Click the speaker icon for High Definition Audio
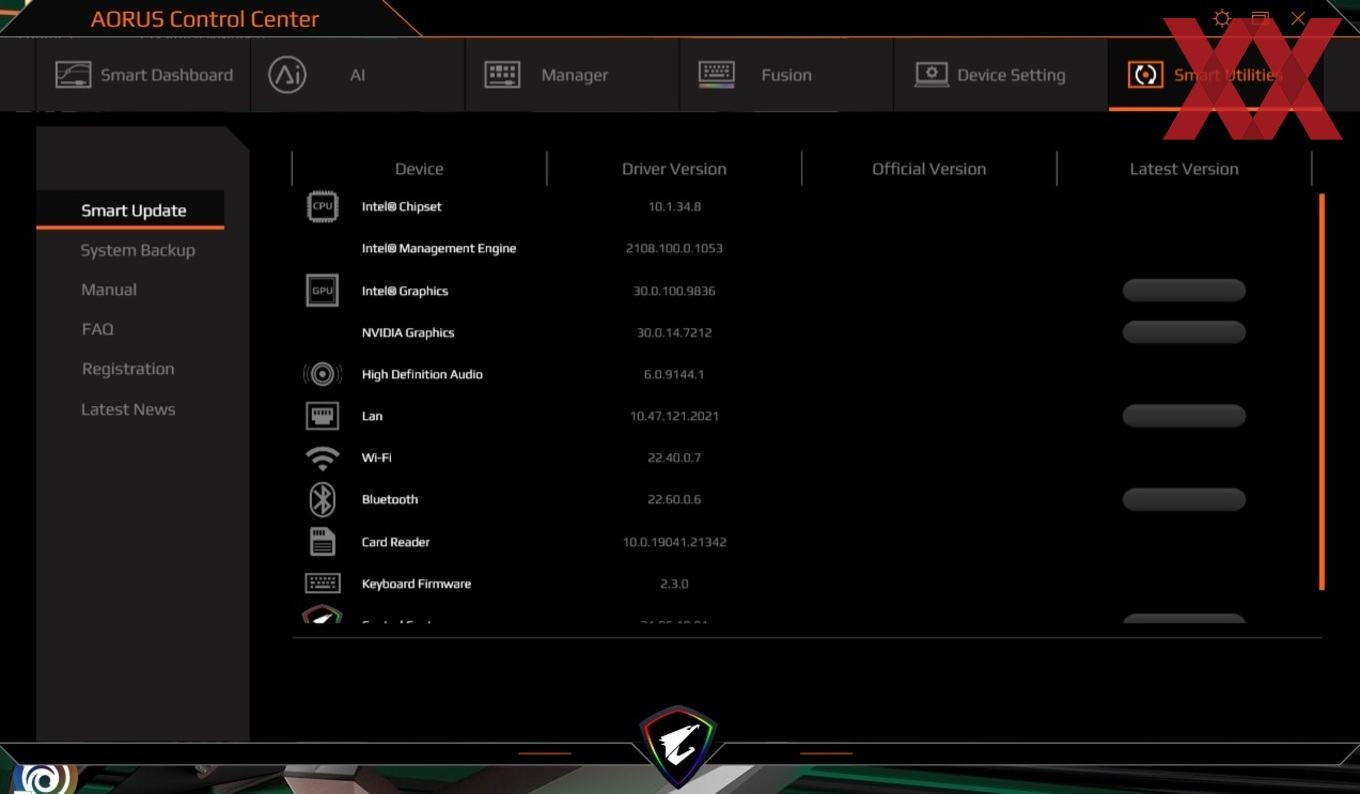This screenshot has height=794, width=1360. 322,374
